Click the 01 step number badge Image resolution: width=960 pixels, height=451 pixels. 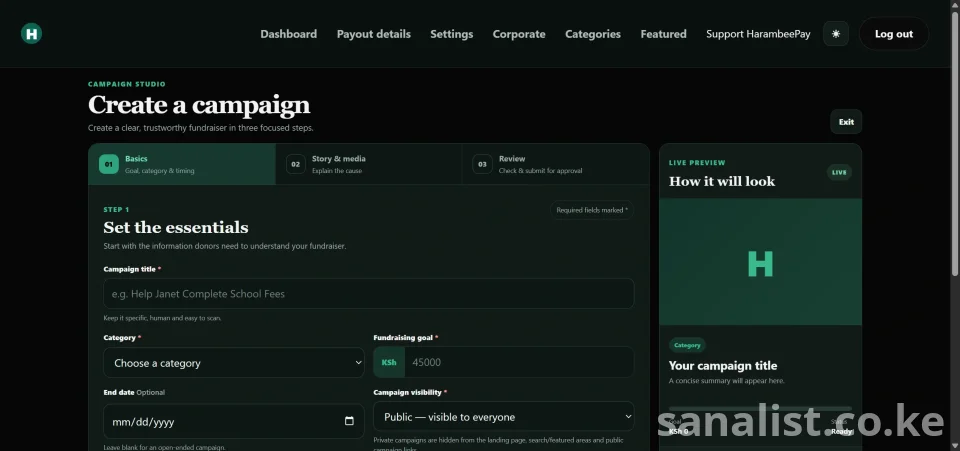point(108,164)
